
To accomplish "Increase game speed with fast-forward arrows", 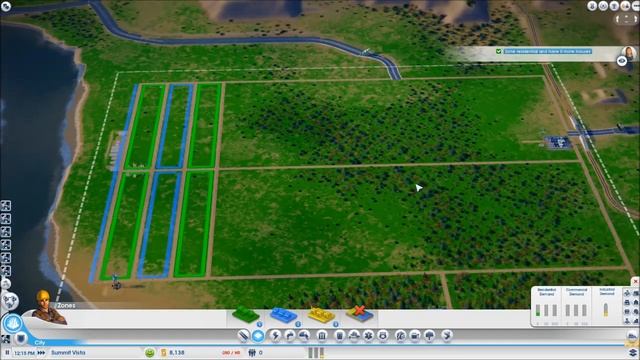I will [x=41, y=353].
